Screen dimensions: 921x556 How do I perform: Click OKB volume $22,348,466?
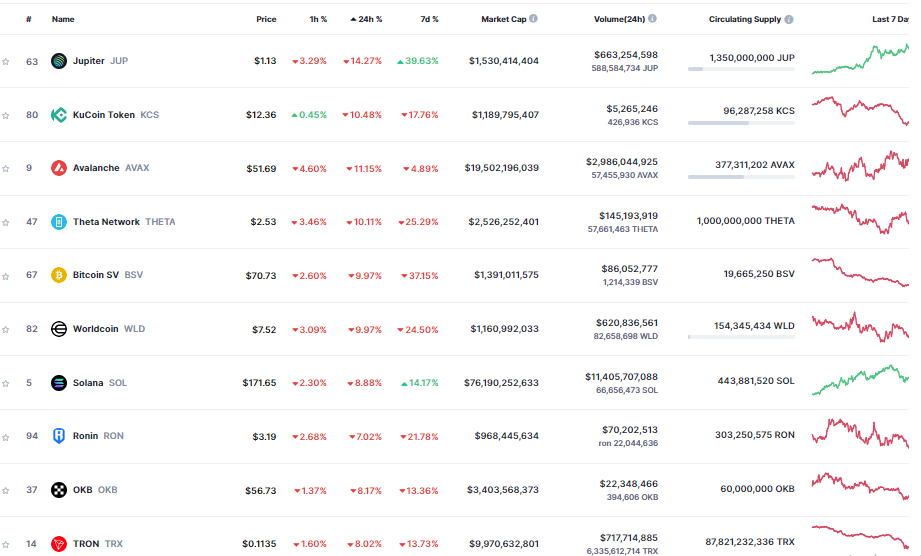(x=628, y=484)
